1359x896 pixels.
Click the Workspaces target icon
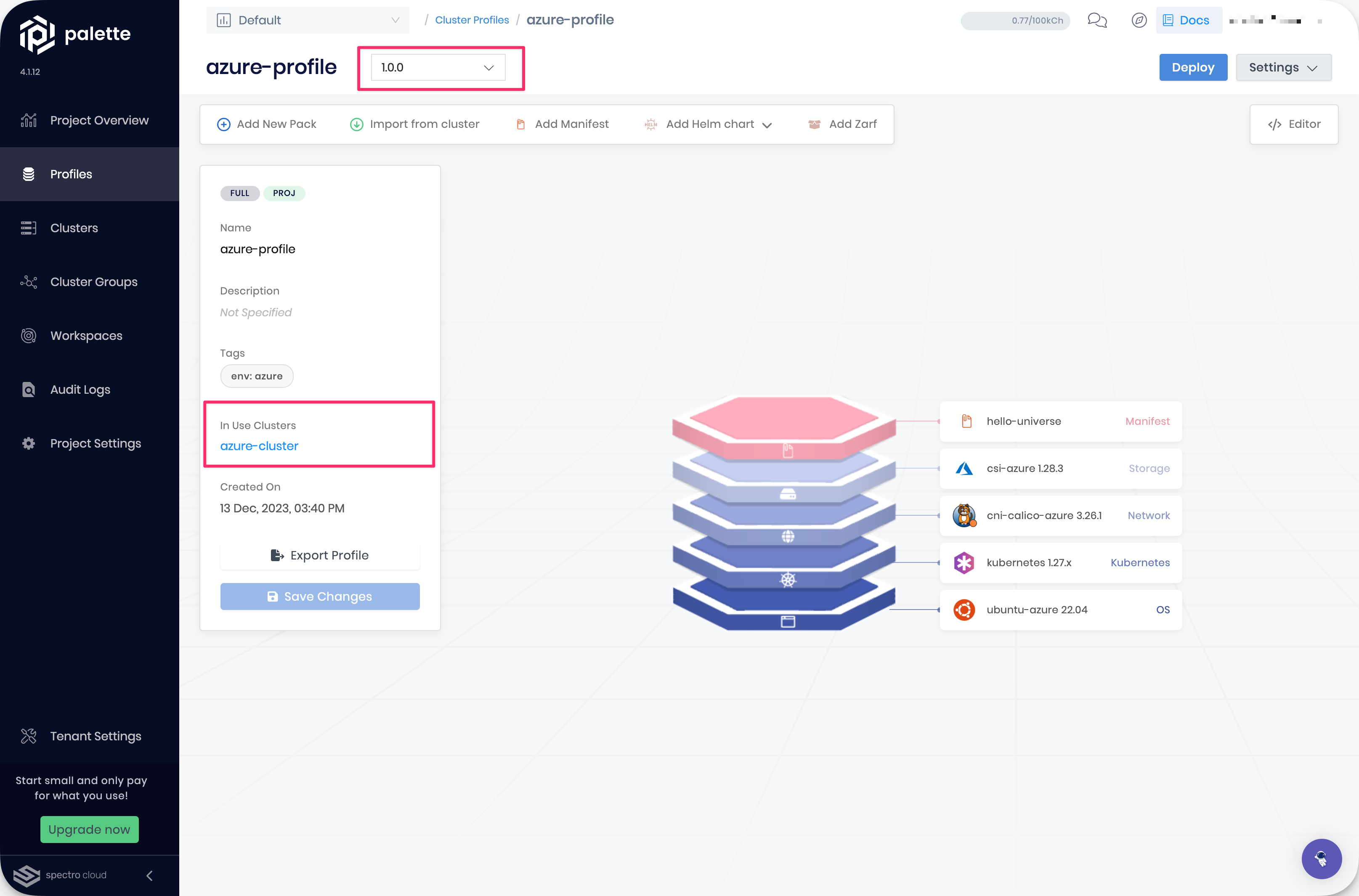pos(29,335)
